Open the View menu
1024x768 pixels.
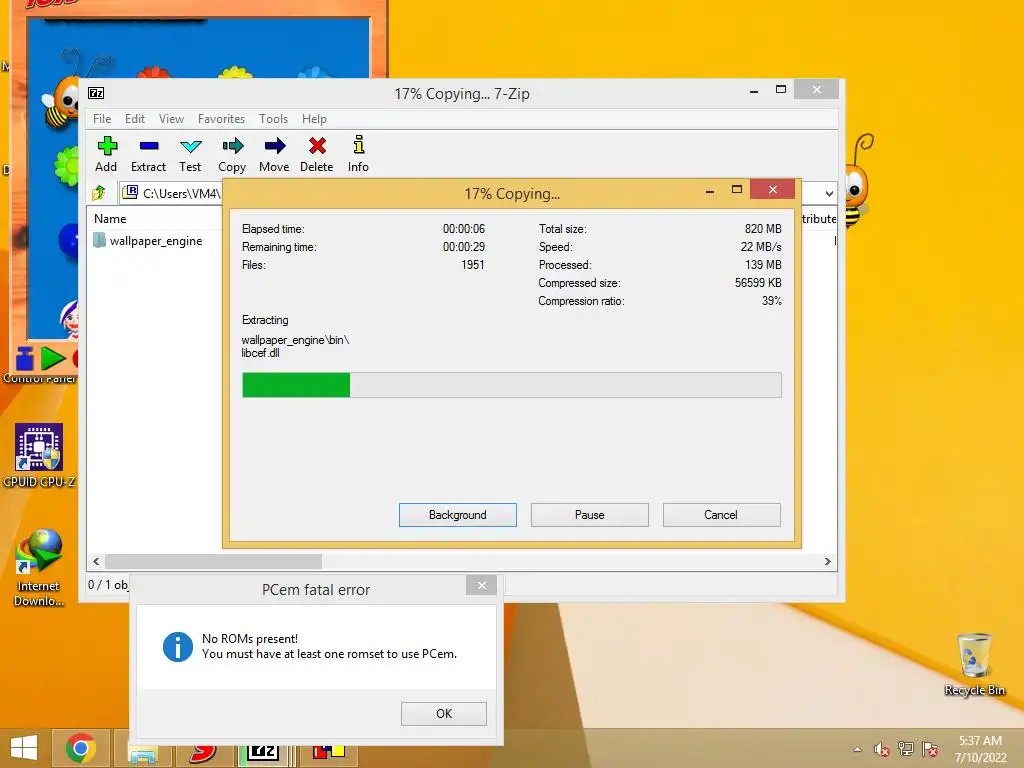point(171,119)
